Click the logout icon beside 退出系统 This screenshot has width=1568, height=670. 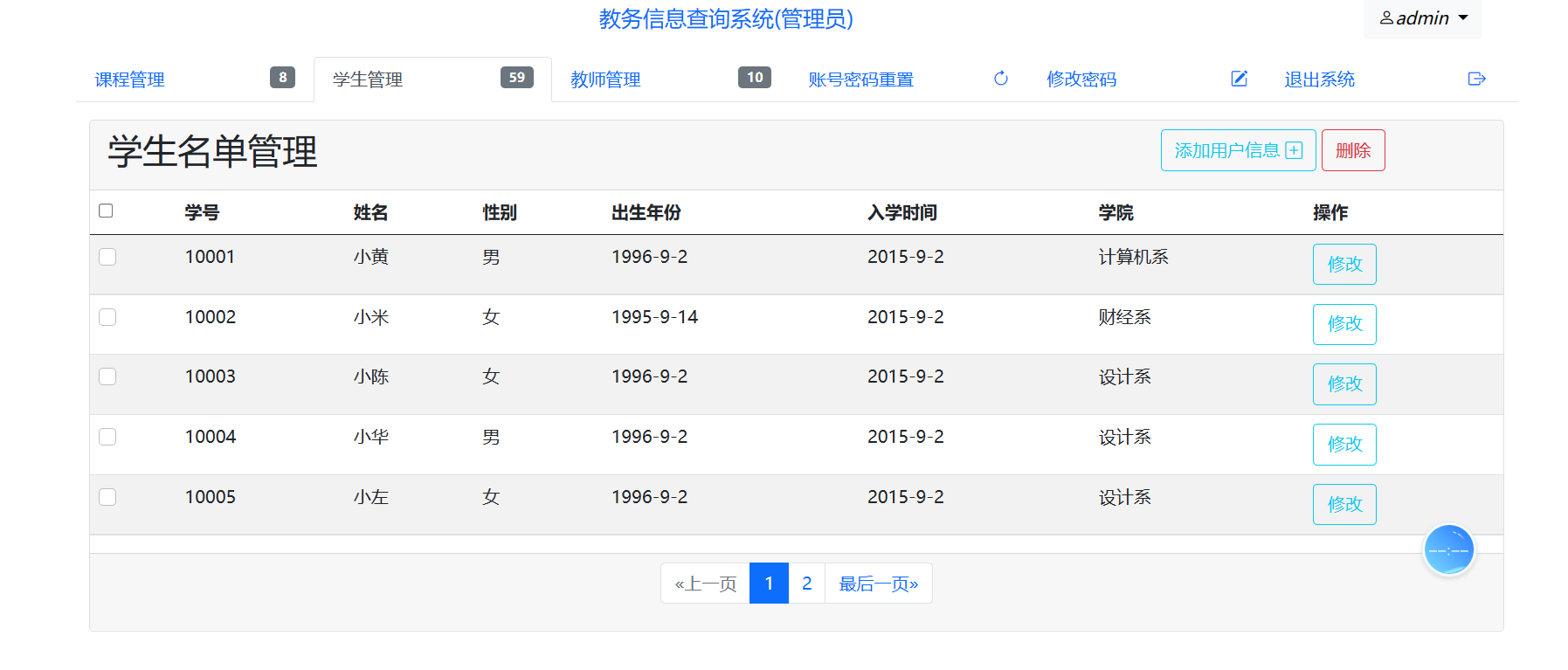1476,79
